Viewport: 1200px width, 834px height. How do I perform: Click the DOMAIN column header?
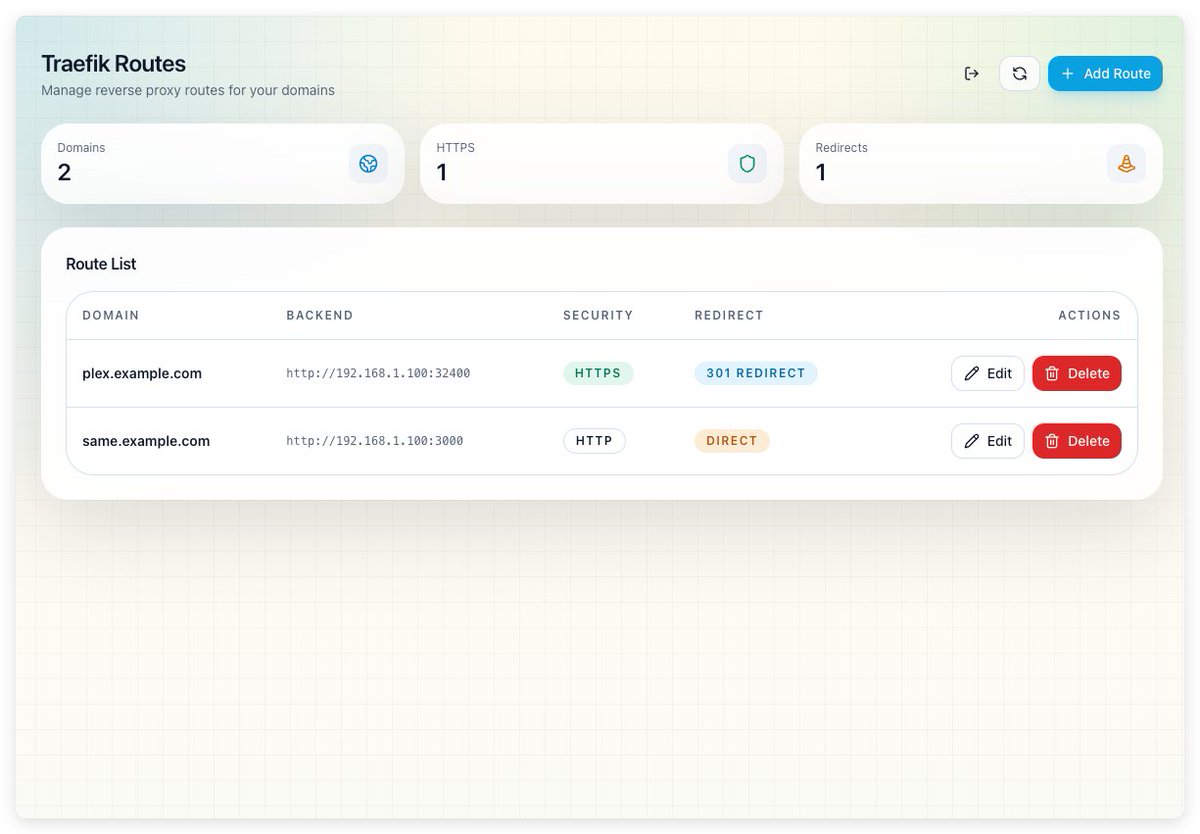coord(111,315)
